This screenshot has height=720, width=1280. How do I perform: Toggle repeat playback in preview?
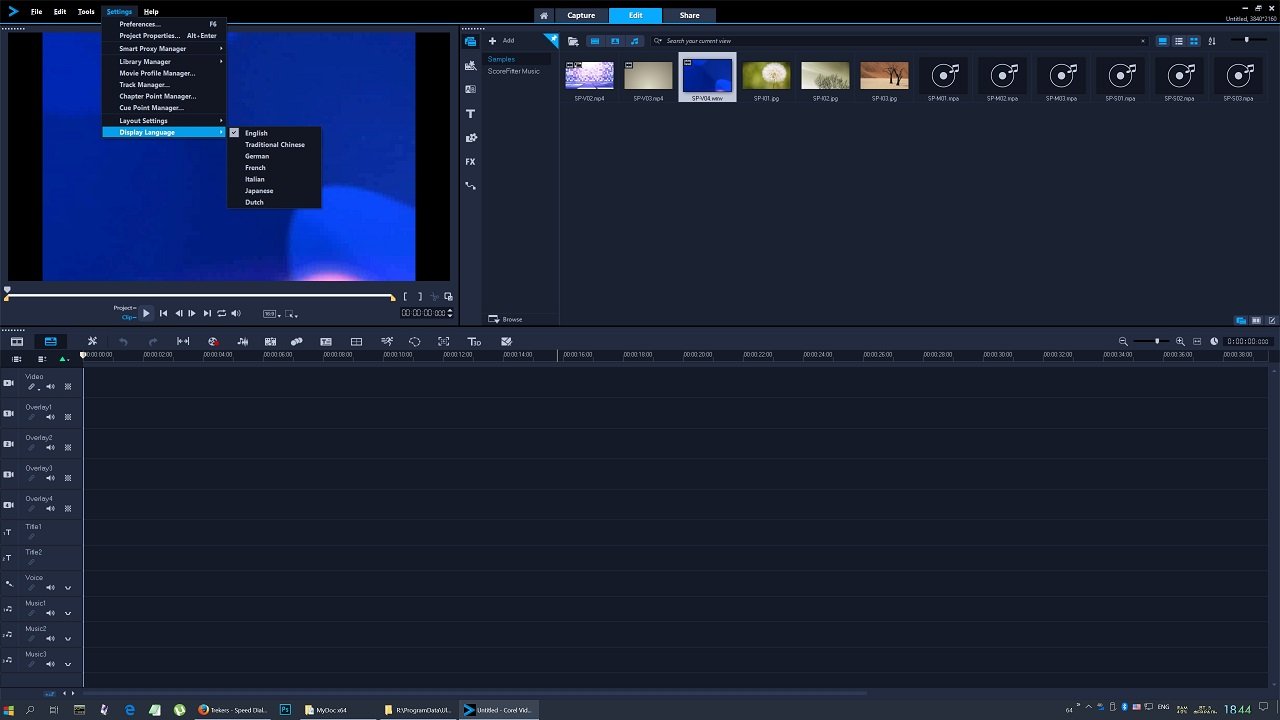221,314
